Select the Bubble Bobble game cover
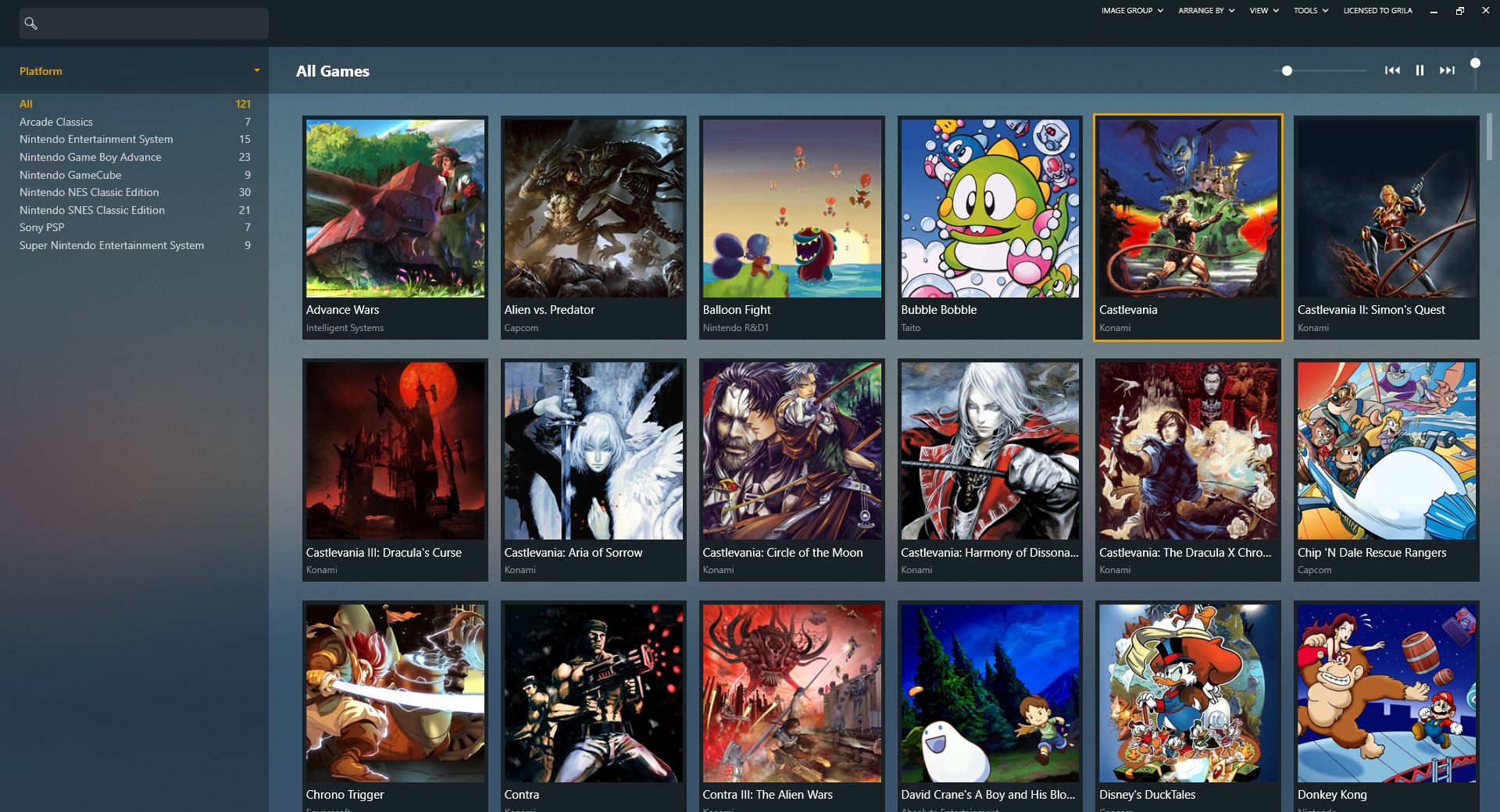The image size is (1500, 812). pos(989,208)
